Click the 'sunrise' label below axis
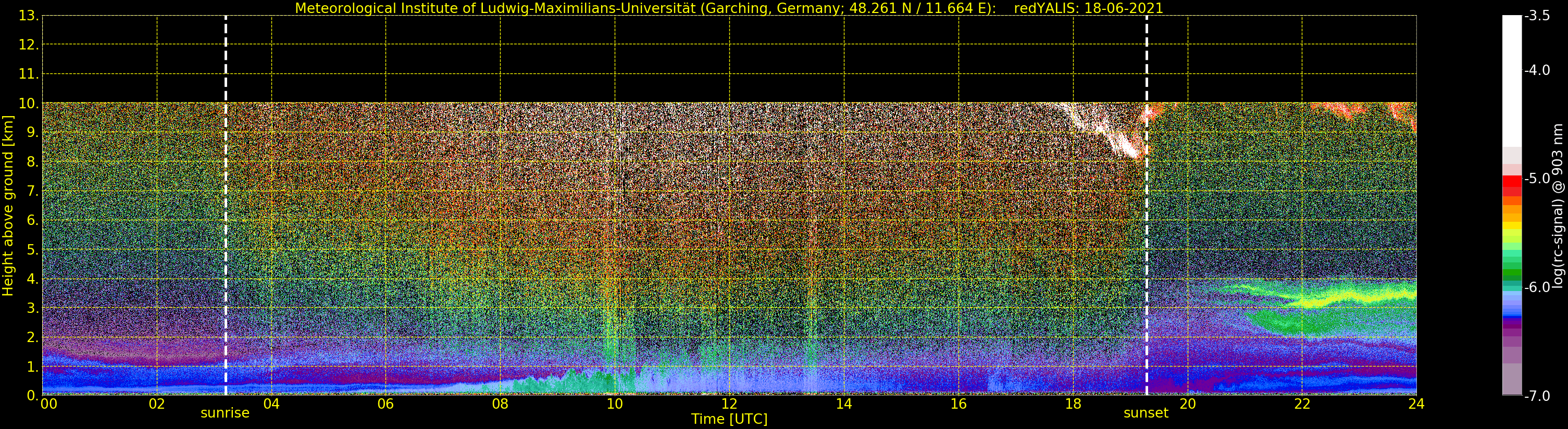The height and width of the screenshot is (429, 1568). coord(225,413)
